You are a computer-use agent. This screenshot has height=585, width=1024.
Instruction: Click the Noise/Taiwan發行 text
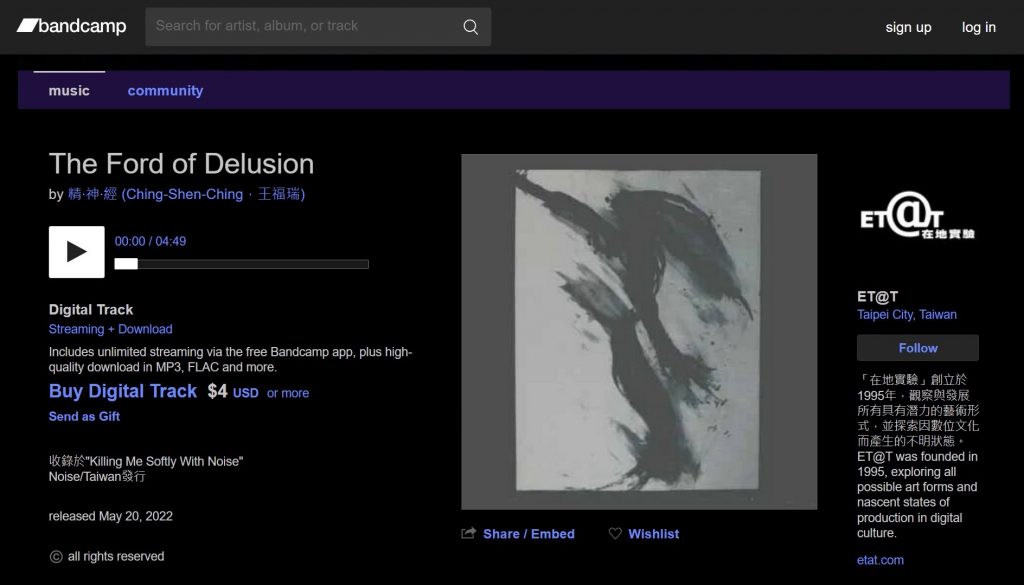(x=97, y=477)
